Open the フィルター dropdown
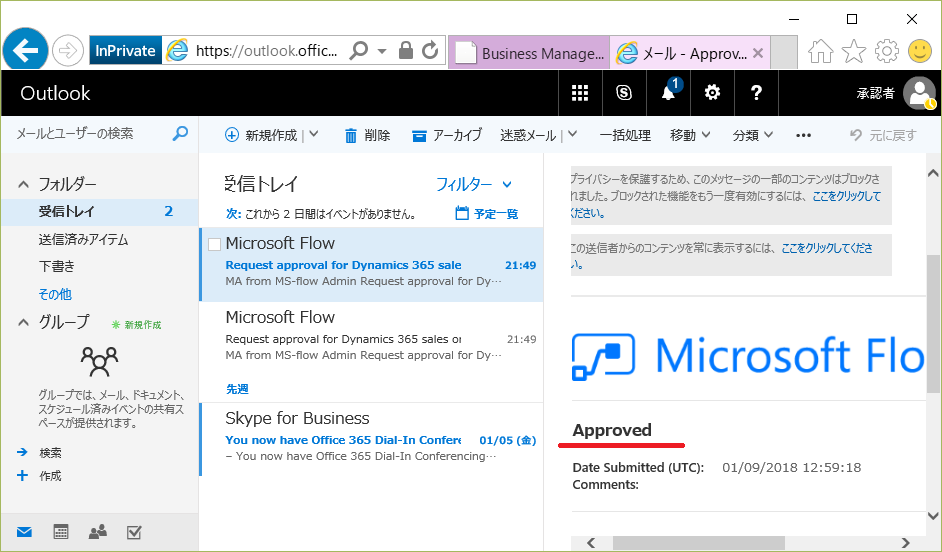The height and width of the screenshot is (552, 942). (x=474, y=184)
